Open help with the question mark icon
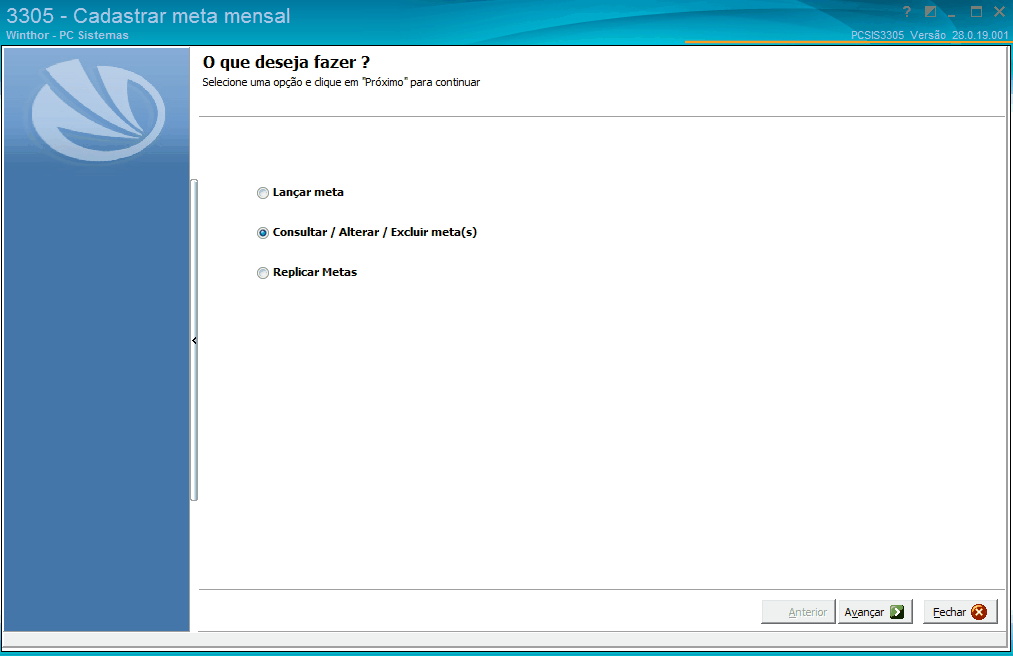The height and width of the screenshot is (657, 1013). pyautogui.click(x=907, y=12)
